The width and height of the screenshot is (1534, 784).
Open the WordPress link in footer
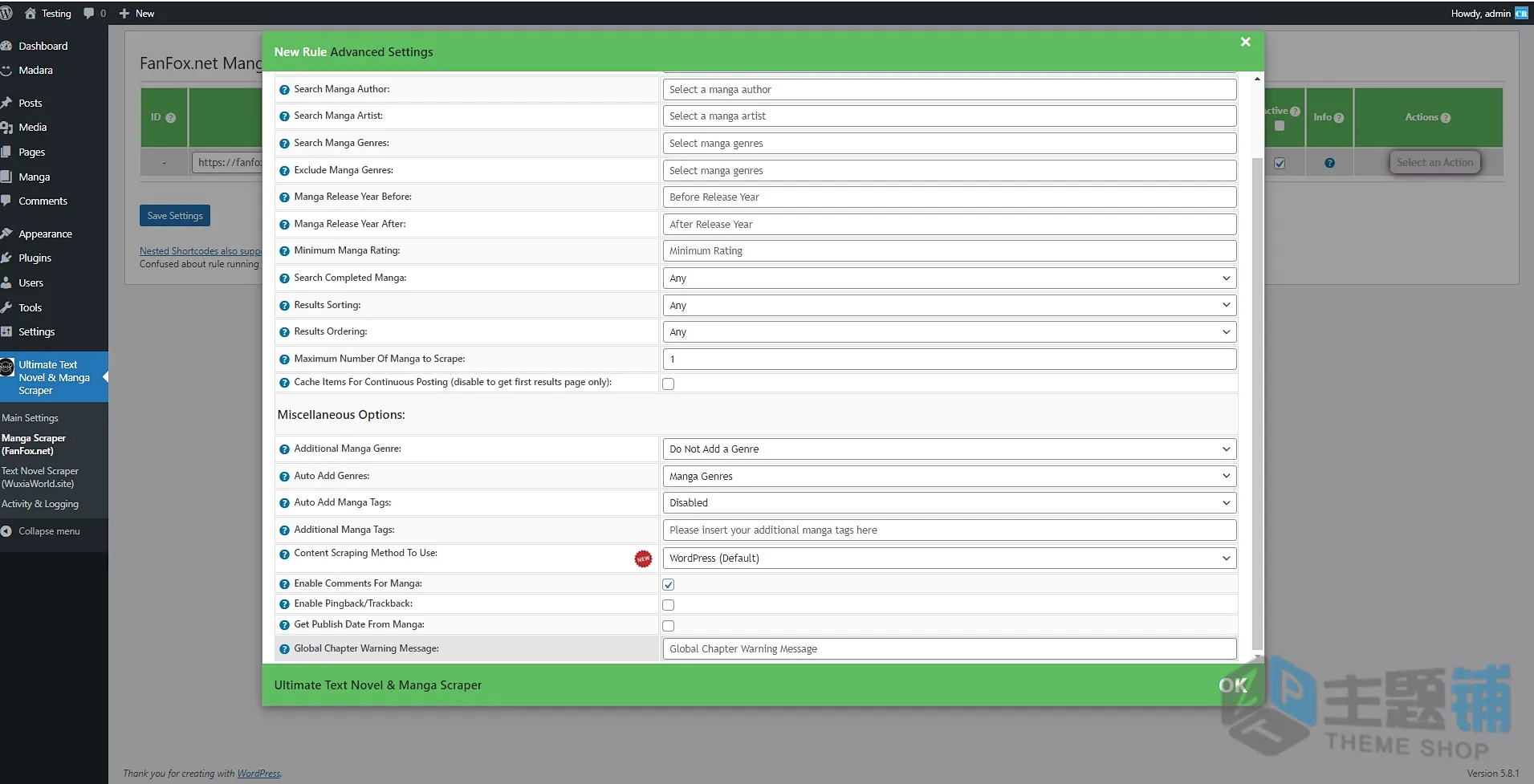(258, 774)
